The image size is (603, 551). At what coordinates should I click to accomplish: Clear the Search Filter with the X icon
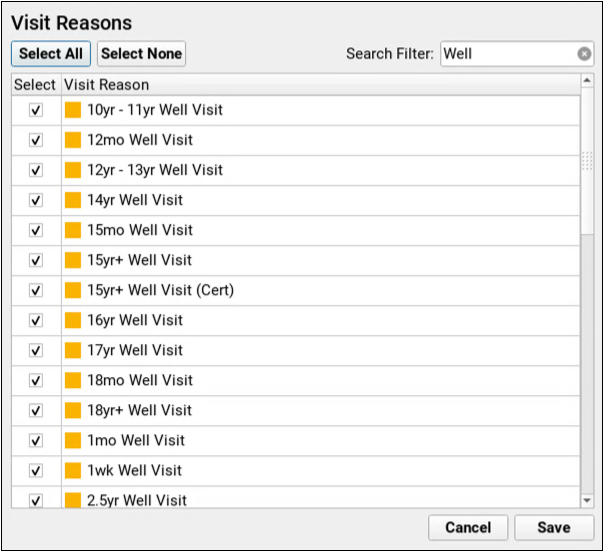pyautogui.click(x=584, y=54)
